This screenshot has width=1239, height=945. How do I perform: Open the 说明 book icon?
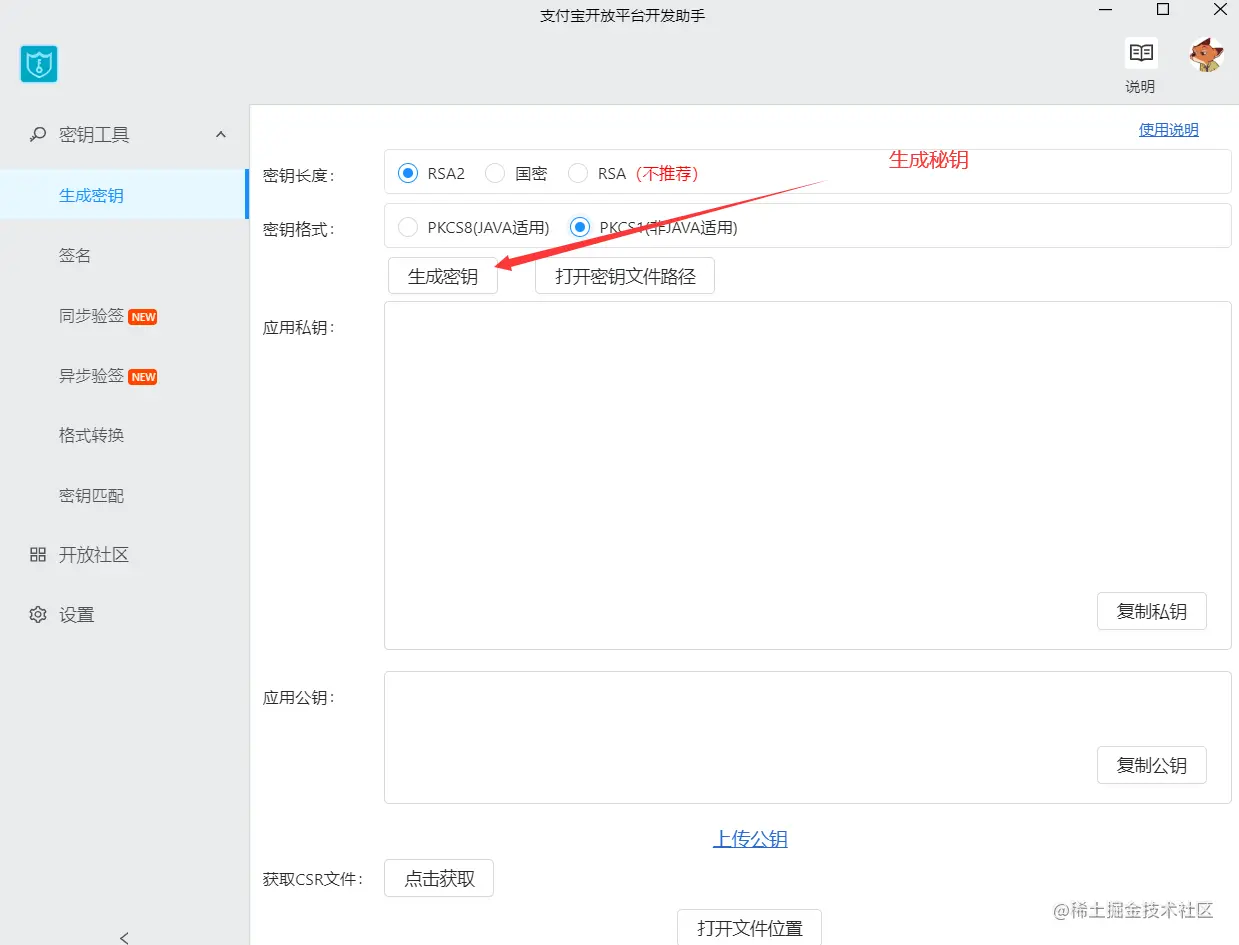point(1140,54)
